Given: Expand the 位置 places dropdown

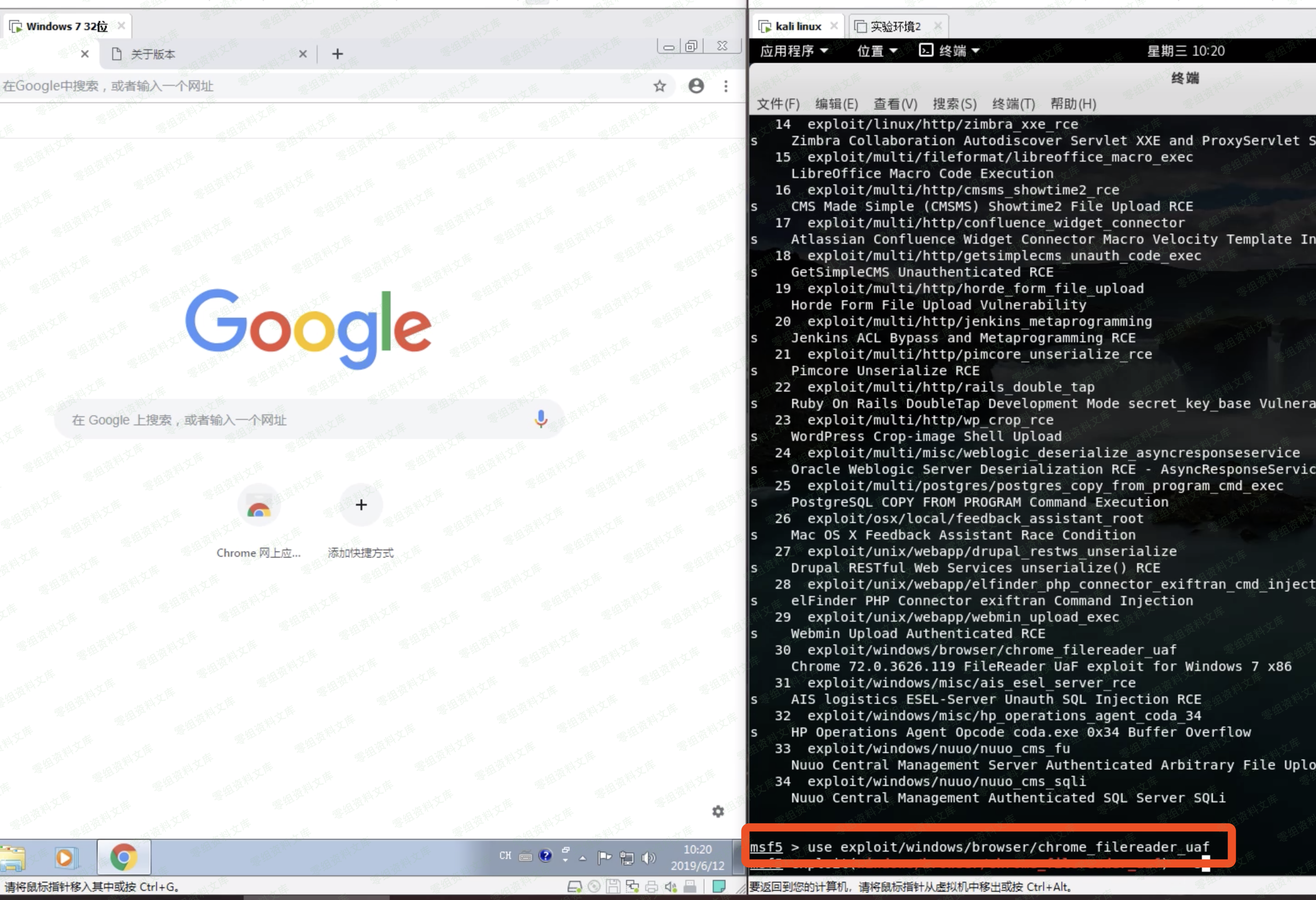Looking at the screenshot, I should point(876,51).
